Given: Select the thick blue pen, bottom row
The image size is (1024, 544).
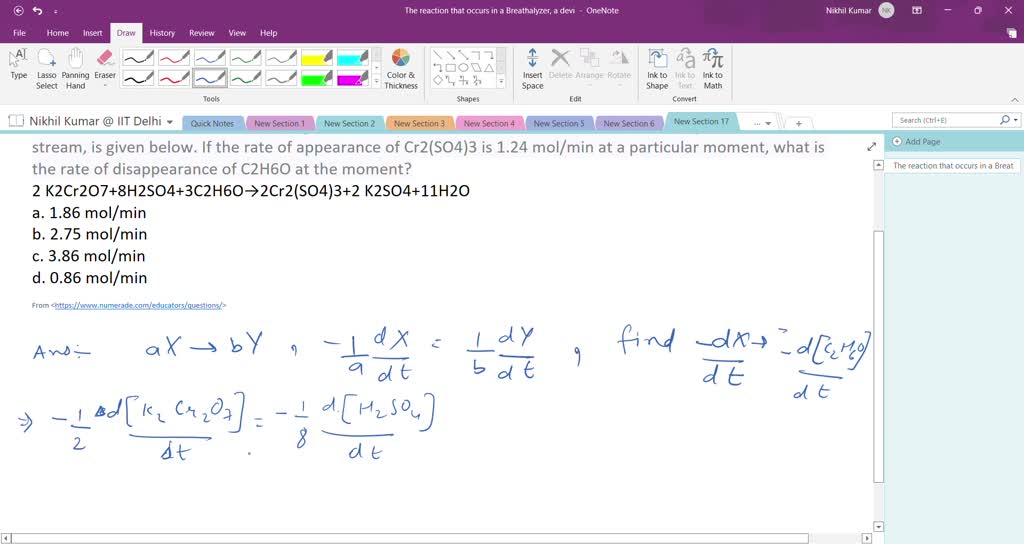Looking at the screenshot, I should click(210, 78).
